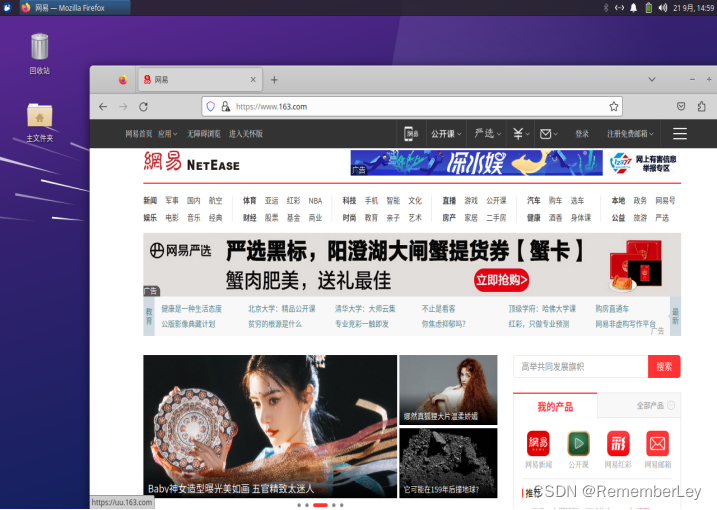This screenshot has height=510, width=717.
Task: Select the 我的产品 tab
Action: [555, 406]
